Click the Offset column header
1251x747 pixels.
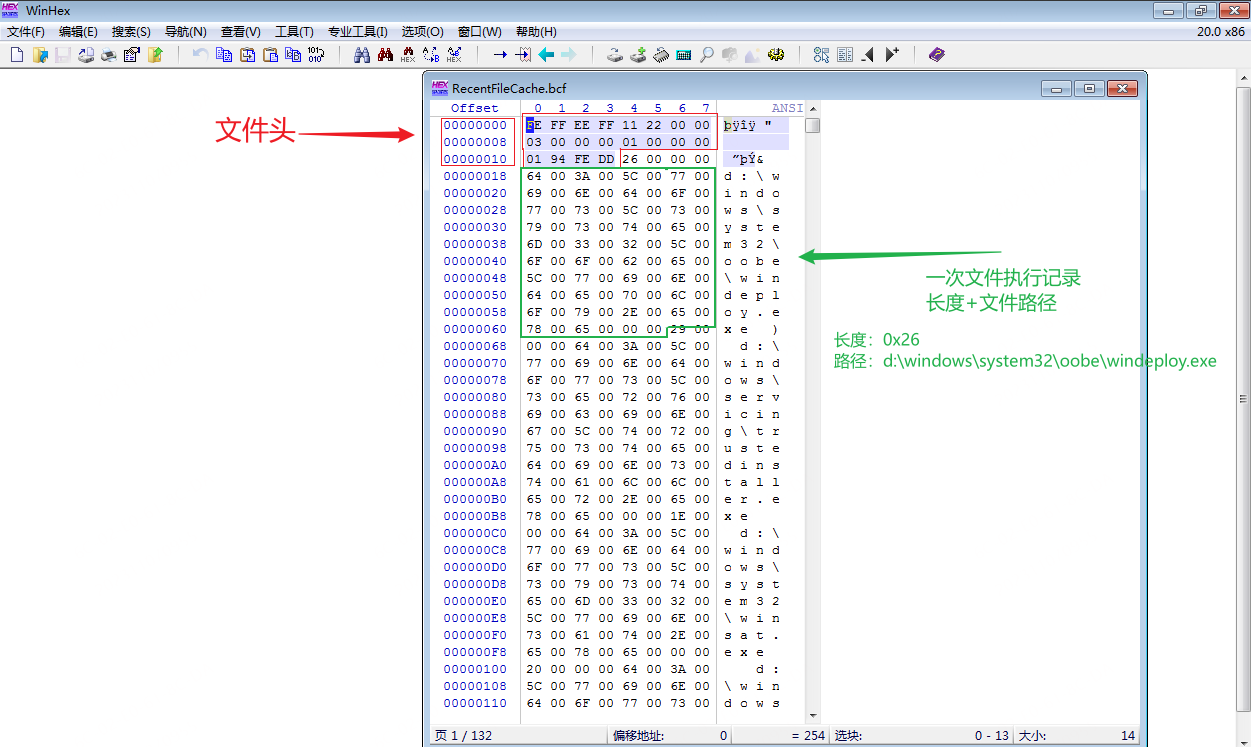(474, 108)
